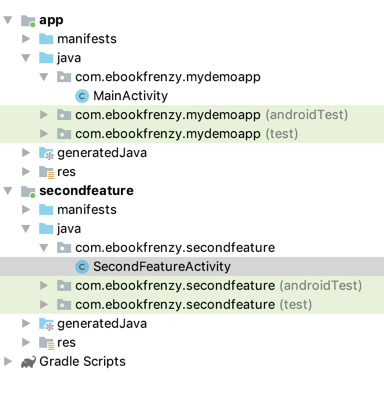Select the MainActivity class icon
The height and width of the screenshot is (394, 384).
[x=82, y=96]
